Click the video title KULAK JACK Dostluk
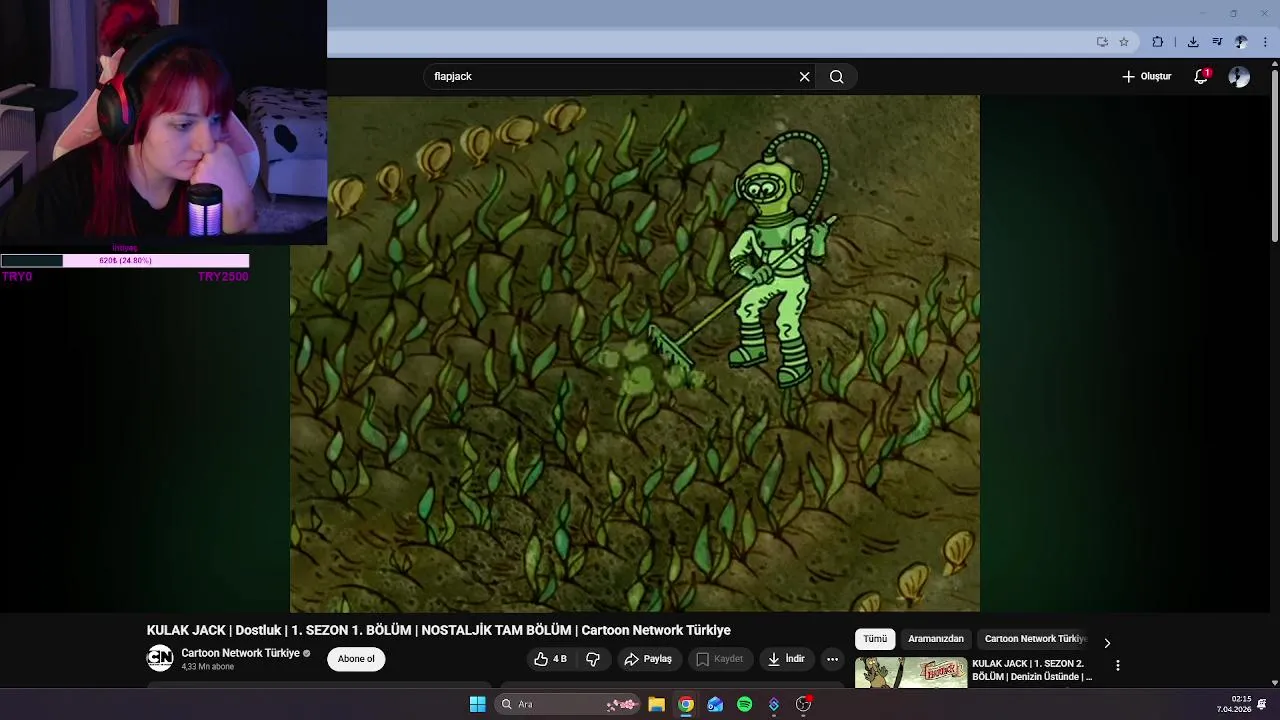This screenshot has height=720, width=1280. click(x=439, y=630)
